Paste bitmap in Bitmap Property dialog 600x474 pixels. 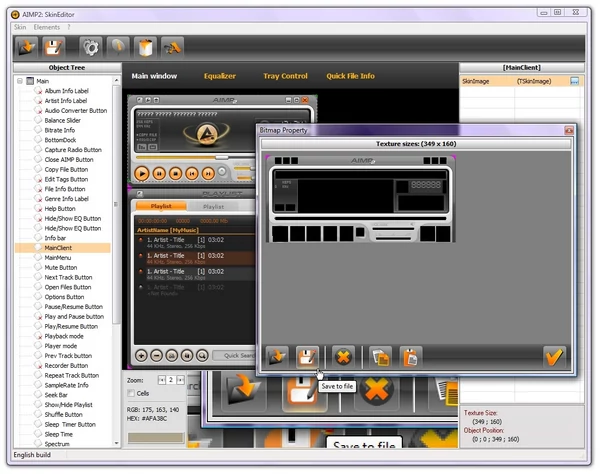[x=411, y=357]
